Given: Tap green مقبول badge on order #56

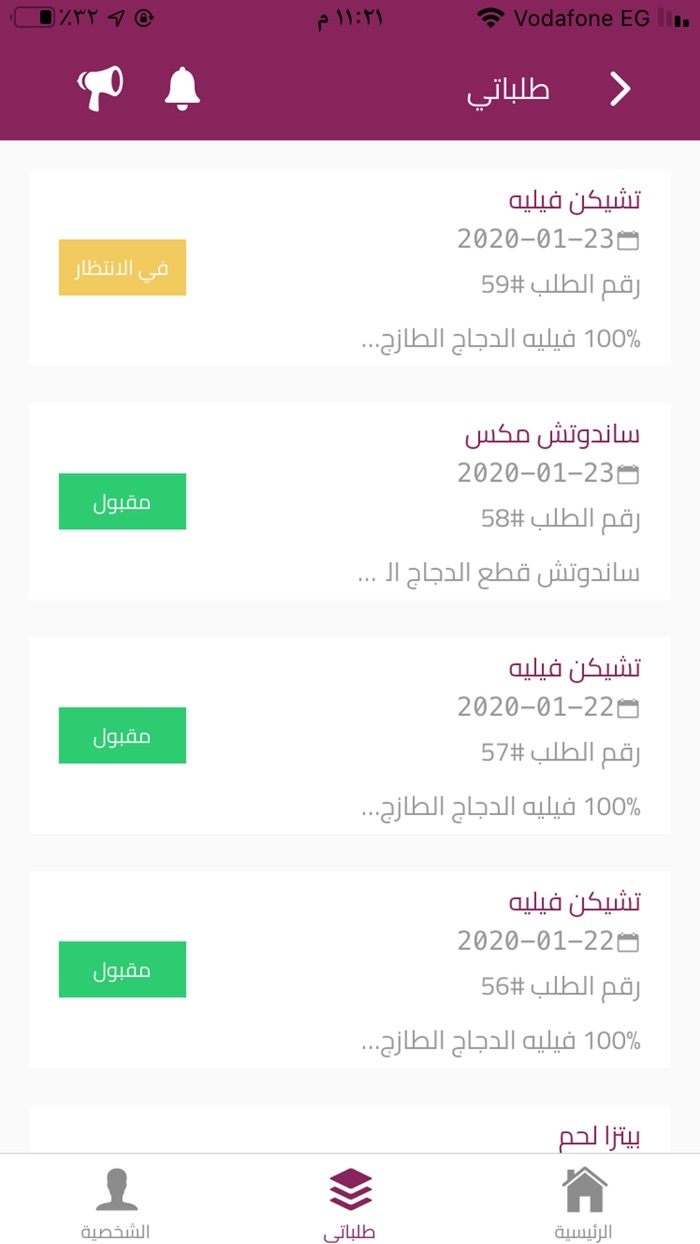Looking at the screenshot, I should point(122,969).
